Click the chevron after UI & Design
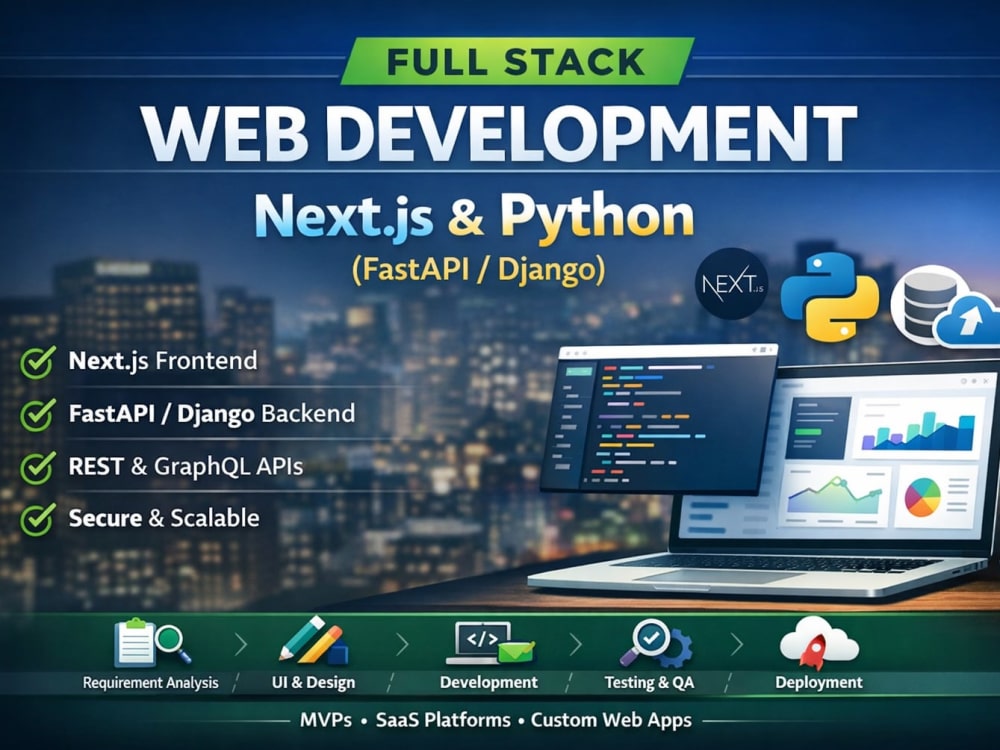Viewport: 1000px width, 750px height. click(402, 645)
